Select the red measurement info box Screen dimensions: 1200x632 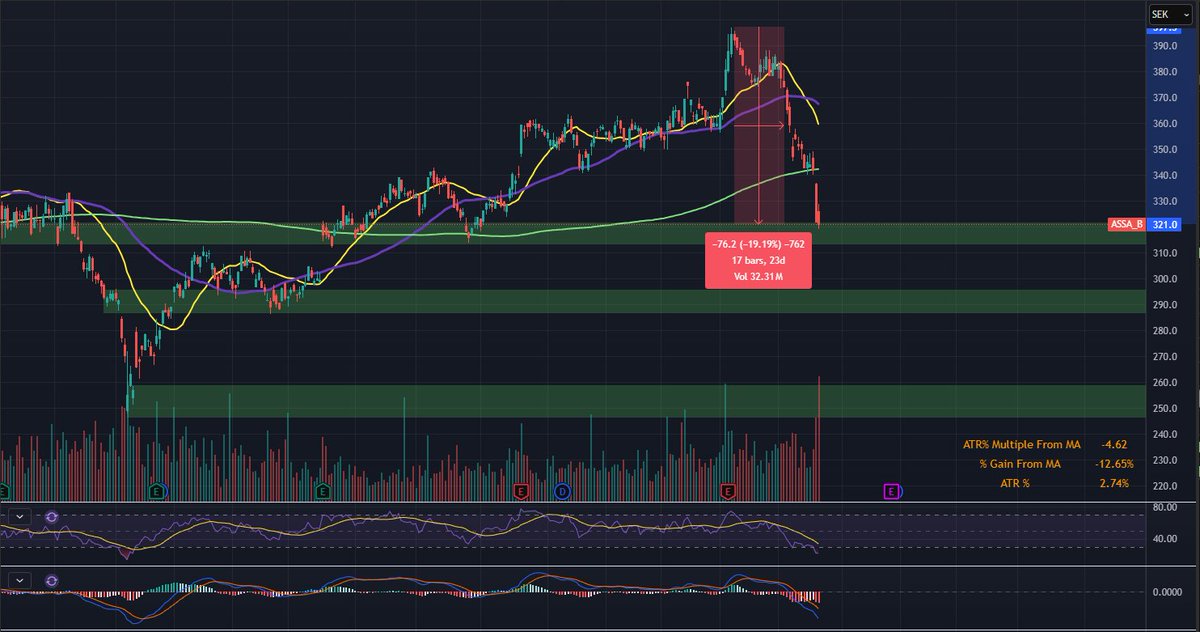[x=756, y=263]
